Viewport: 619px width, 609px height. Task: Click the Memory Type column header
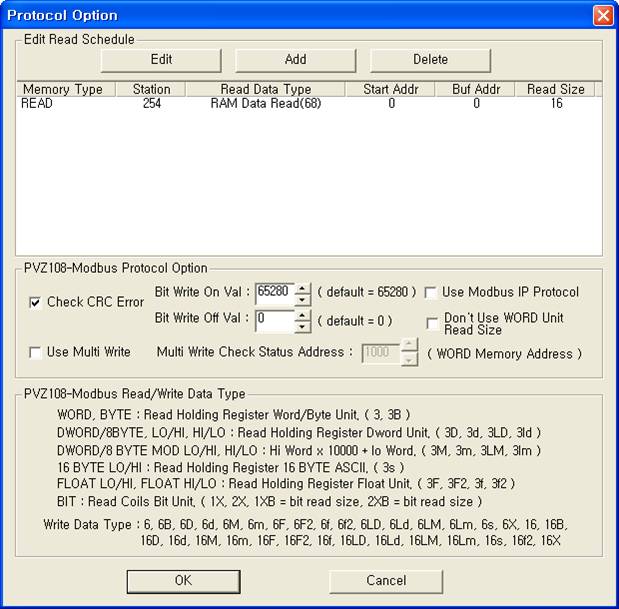click(x=62, y=89)
